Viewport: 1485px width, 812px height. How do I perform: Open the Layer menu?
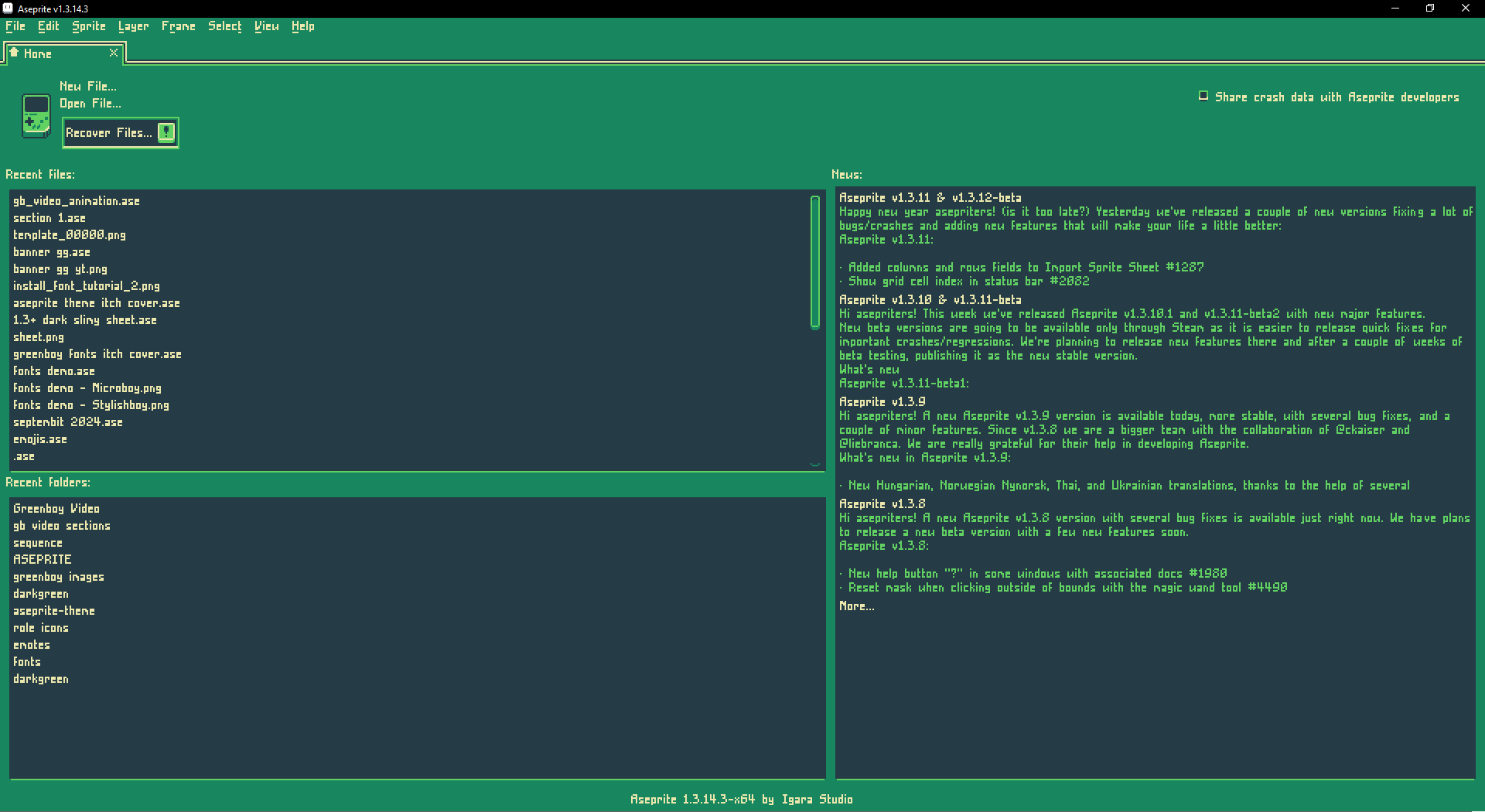[x=134, y=26]
